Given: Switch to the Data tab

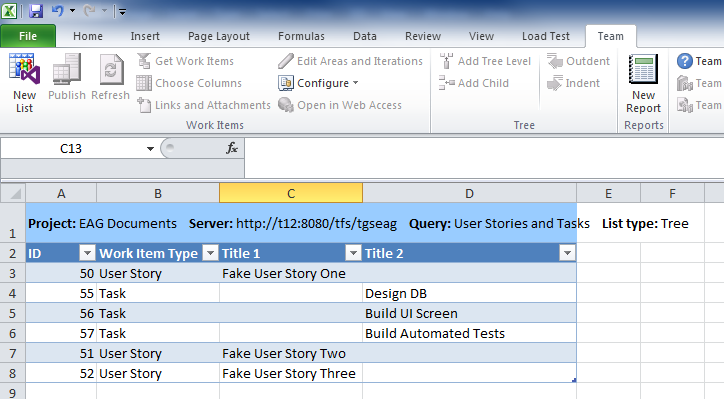Looking at the screenshot, I should pos(365,36).
